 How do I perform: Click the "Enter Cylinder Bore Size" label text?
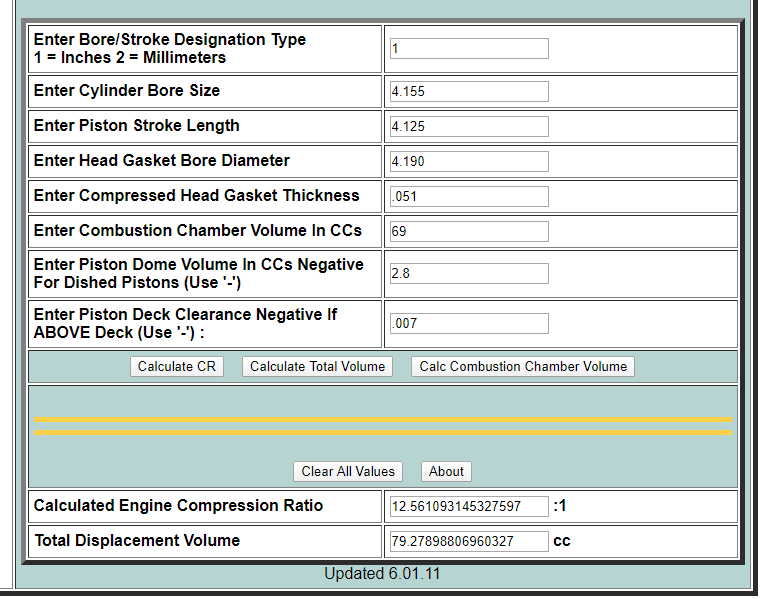pos(127,91)
